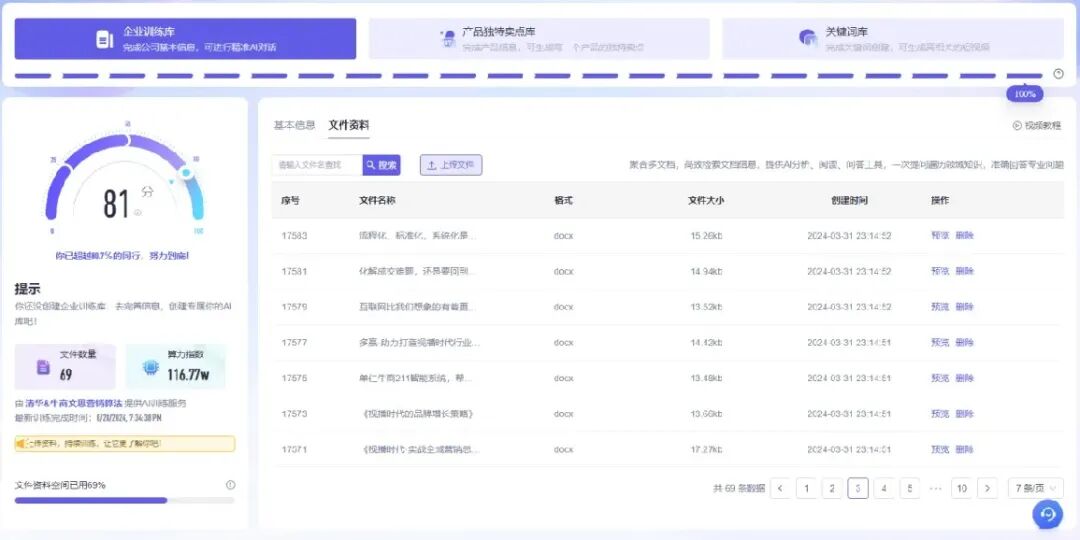Click 预览 for file 17583
This screenshot has width=1080, height=540.
pyautogui.click(x=940, y=236)
